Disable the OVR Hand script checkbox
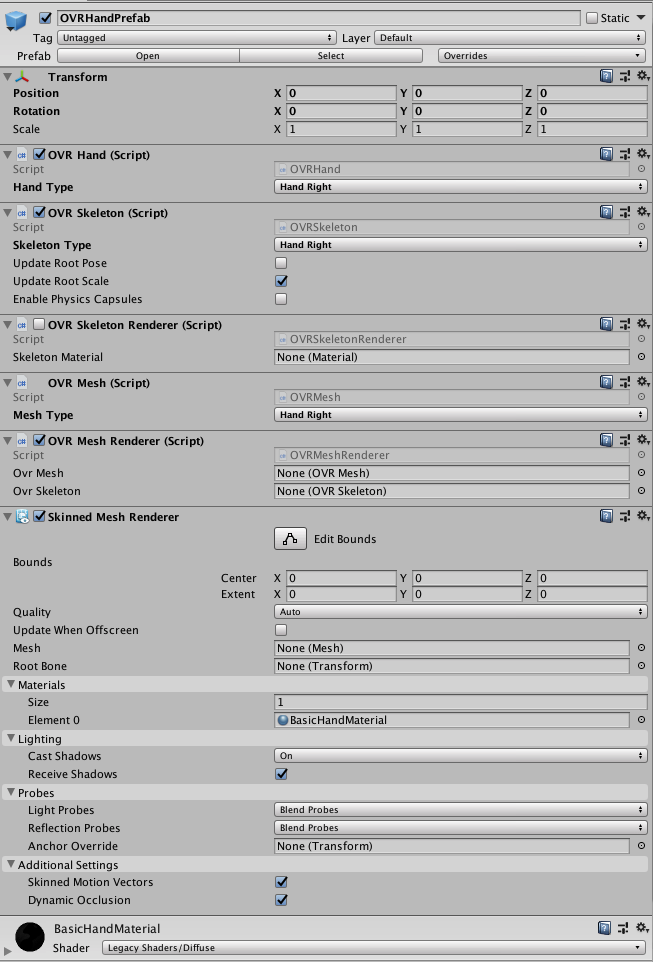Image resolution: width=653 pixels, height=962 pixels. [x=39, y=154]
